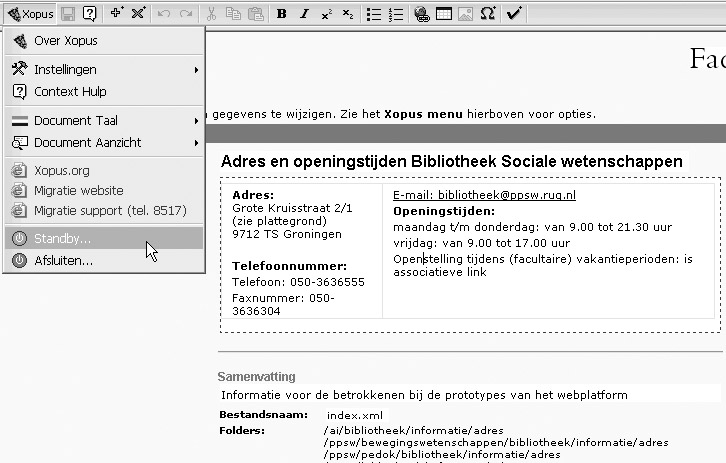Click the Grote Kruisstraat 2/1 address line

click(292, 208)
